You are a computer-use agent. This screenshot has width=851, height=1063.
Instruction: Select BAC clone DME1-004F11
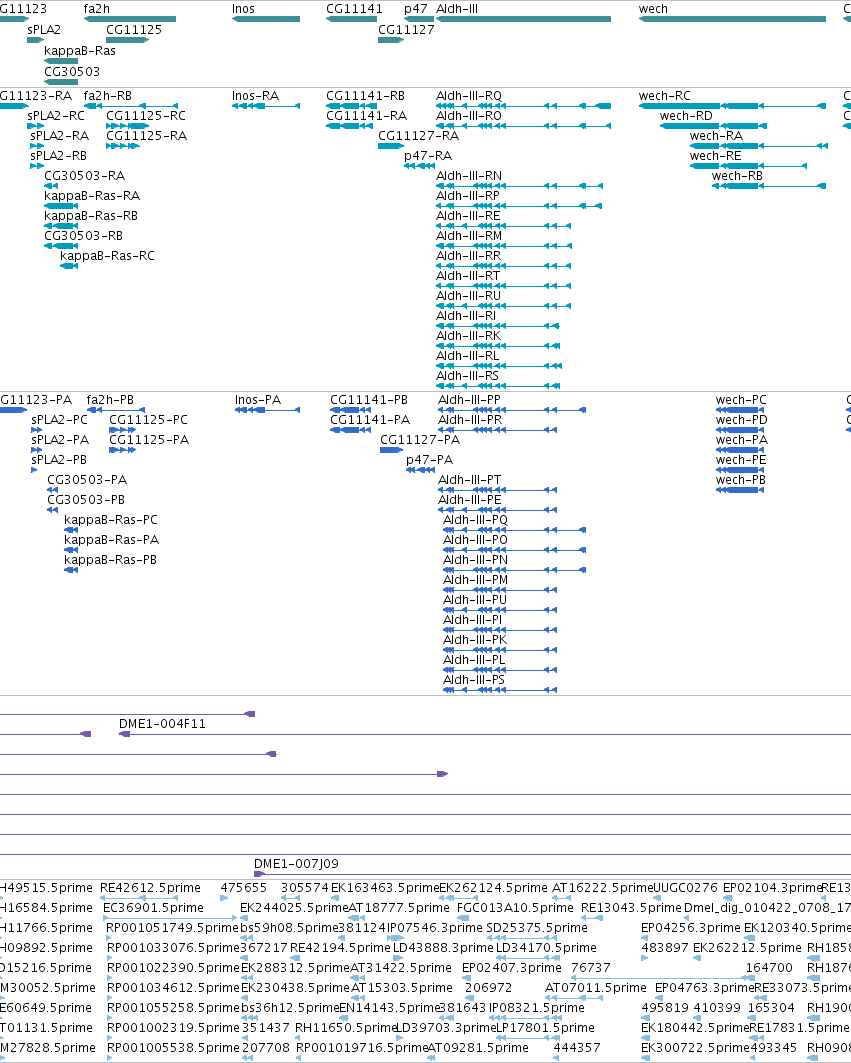coord(162,724)
